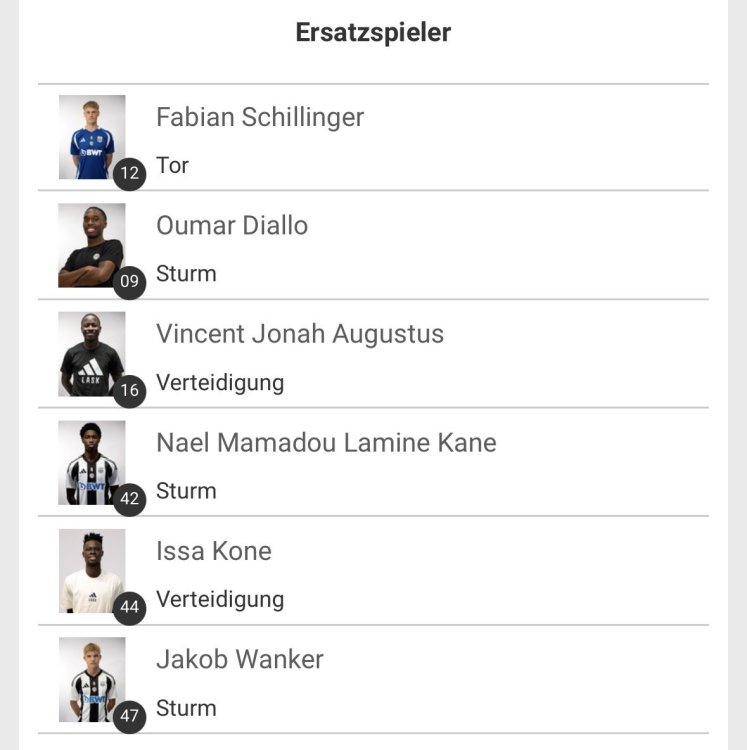Viewport: 747px width, 750px height.
Task: Click the Tor position label
Action: point(172,166)
